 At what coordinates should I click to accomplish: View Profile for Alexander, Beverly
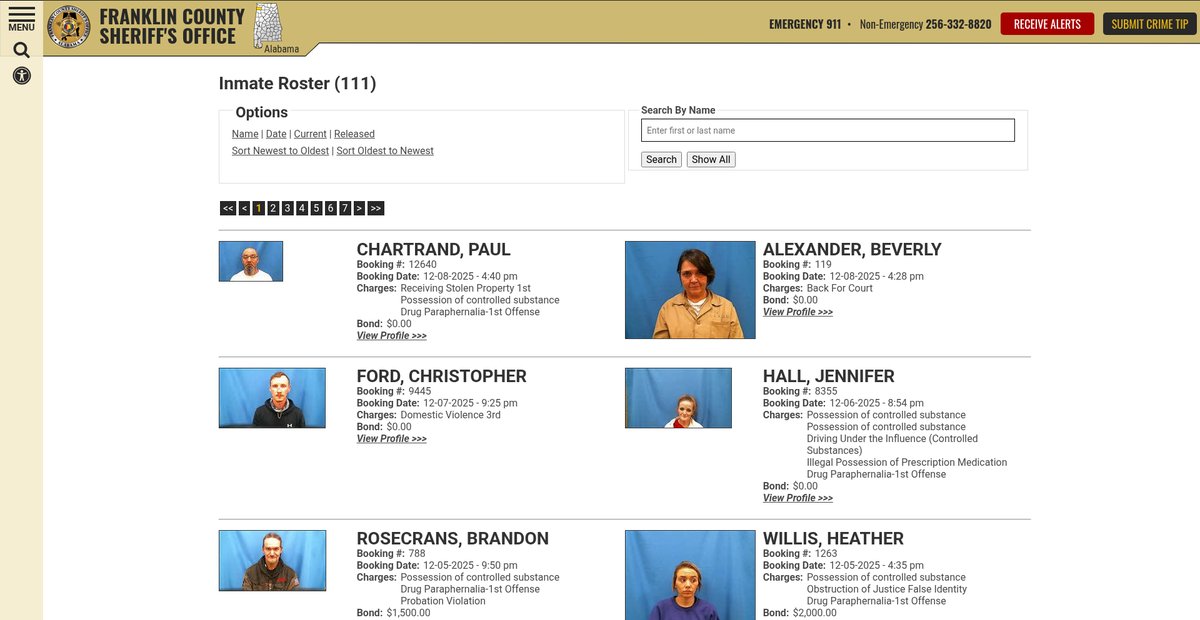point(798,312)
